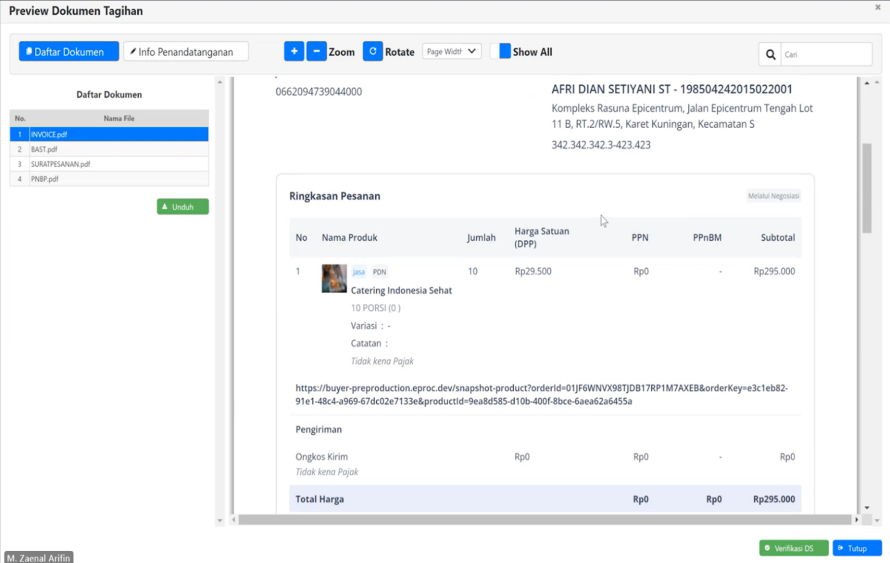This screenshot has height=563, width=890.
Task: Click the Verifikasi DS button
Action: tap(793, 548)
